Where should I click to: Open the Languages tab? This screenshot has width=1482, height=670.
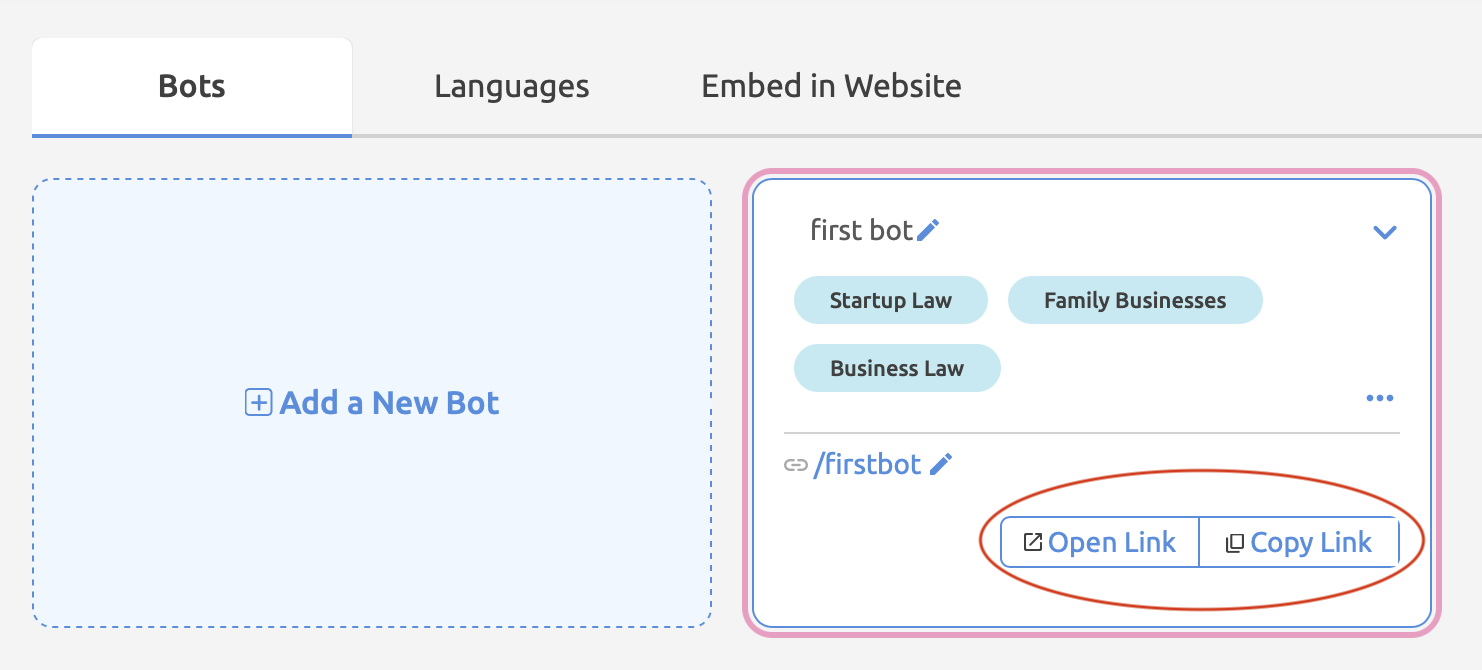(x=511, y=87)
